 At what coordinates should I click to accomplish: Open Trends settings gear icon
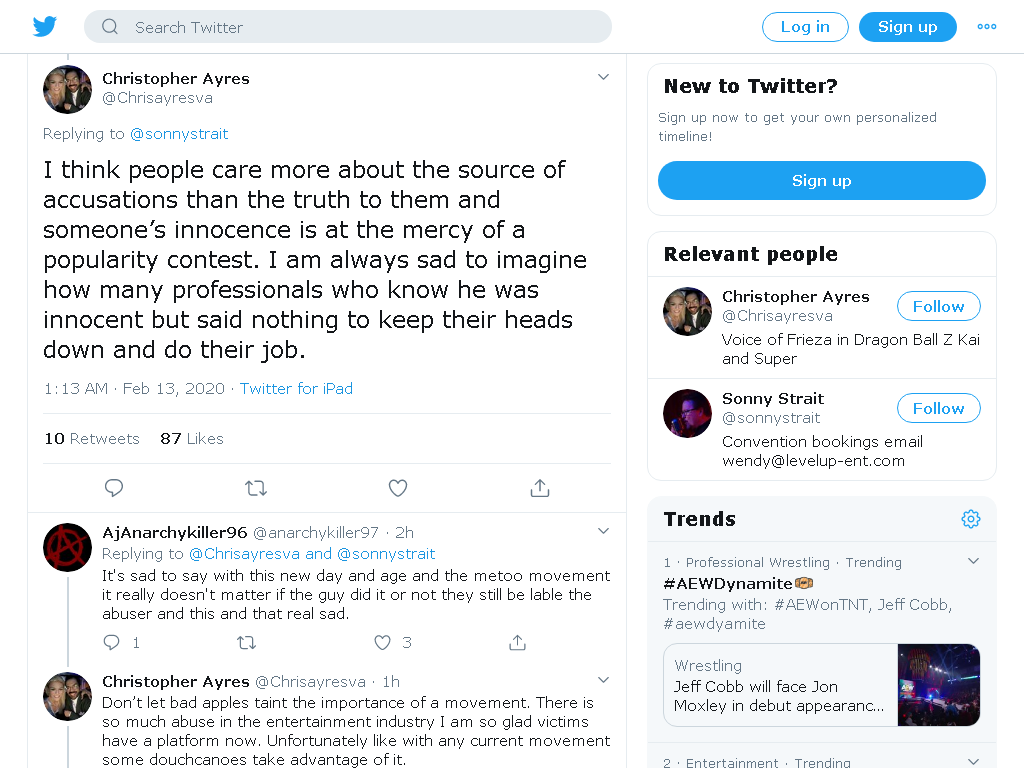click(970, 519)
